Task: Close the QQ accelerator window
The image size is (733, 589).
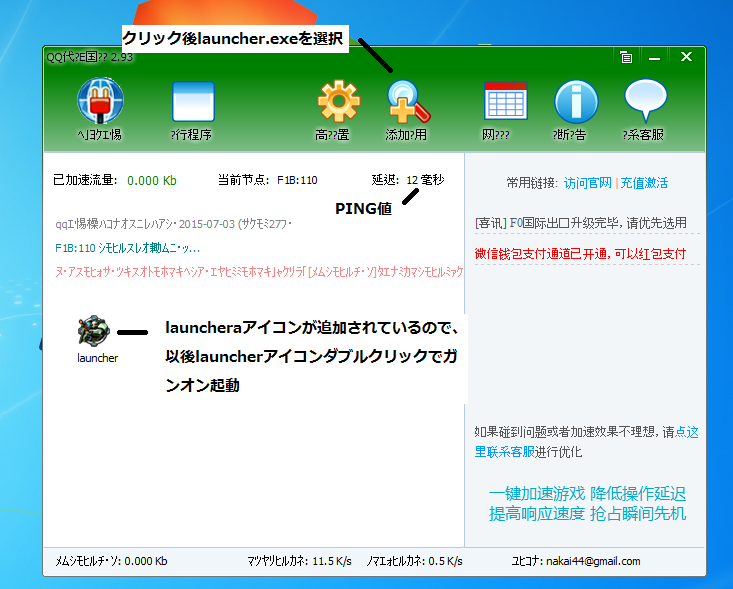Action: point(686,57)
